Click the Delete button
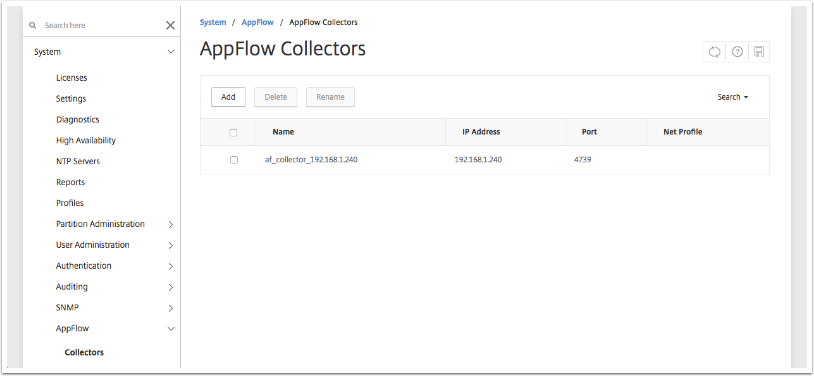This screenshot has height=376, width=814. [276, 97]
